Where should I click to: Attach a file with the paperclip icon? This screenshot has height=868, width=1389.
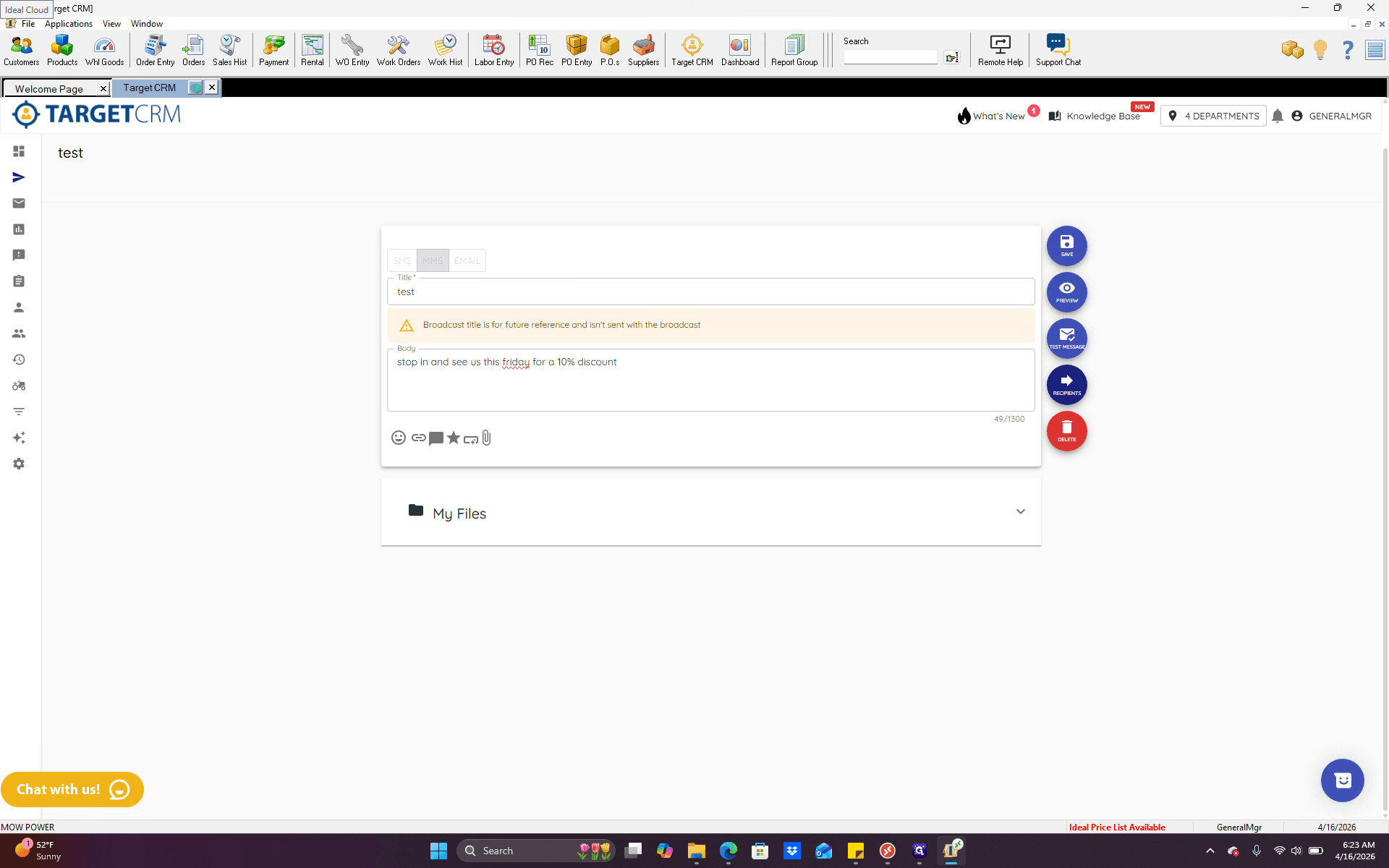[487, 438]
